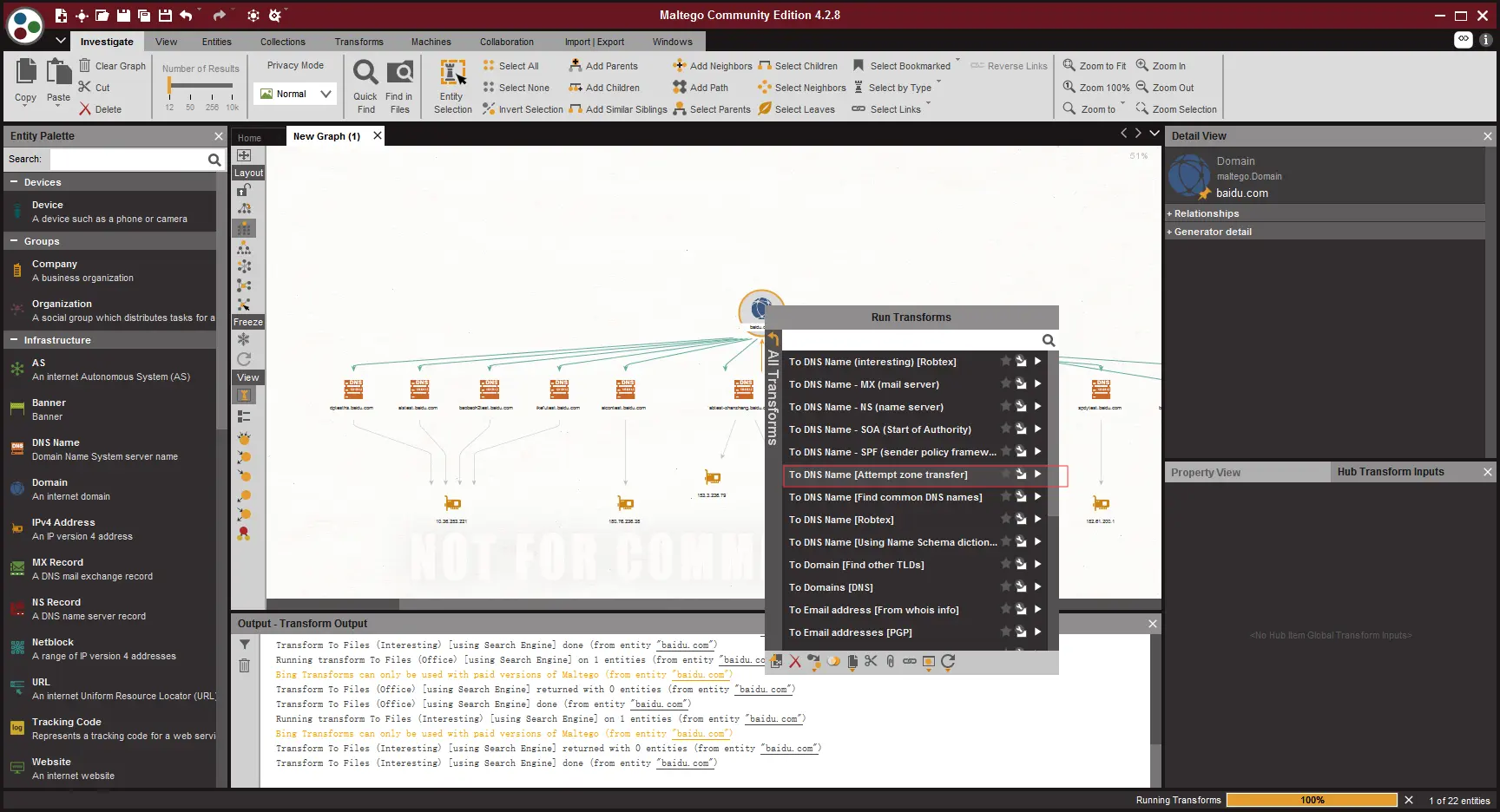Click Zoom to Fit
This screenshot has height=812, width=1500.
coord(1095,66)
